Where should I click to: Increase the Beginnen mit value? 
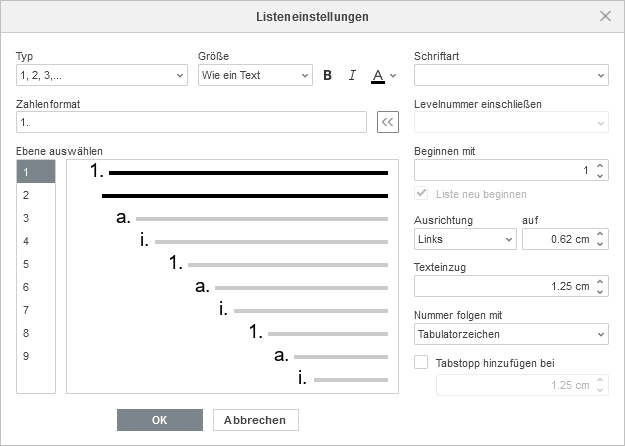600,165
